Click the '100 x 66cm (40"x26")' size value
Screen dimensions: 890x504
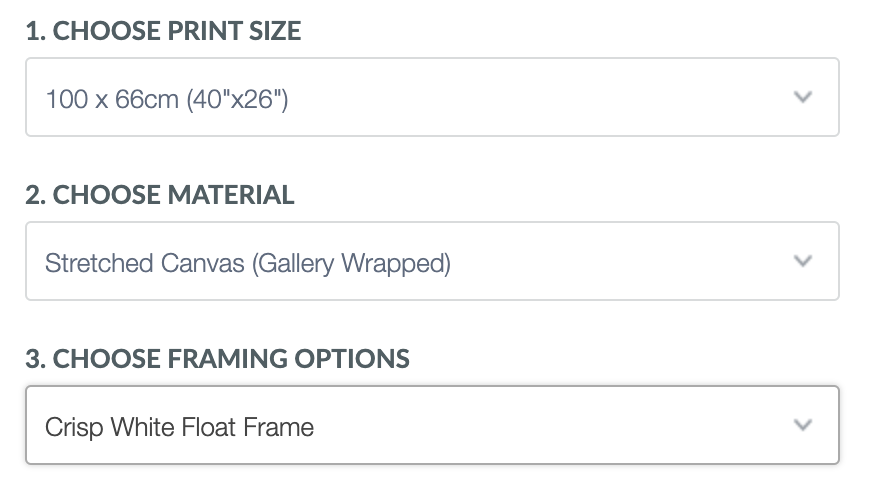click(x=167, y=99)
